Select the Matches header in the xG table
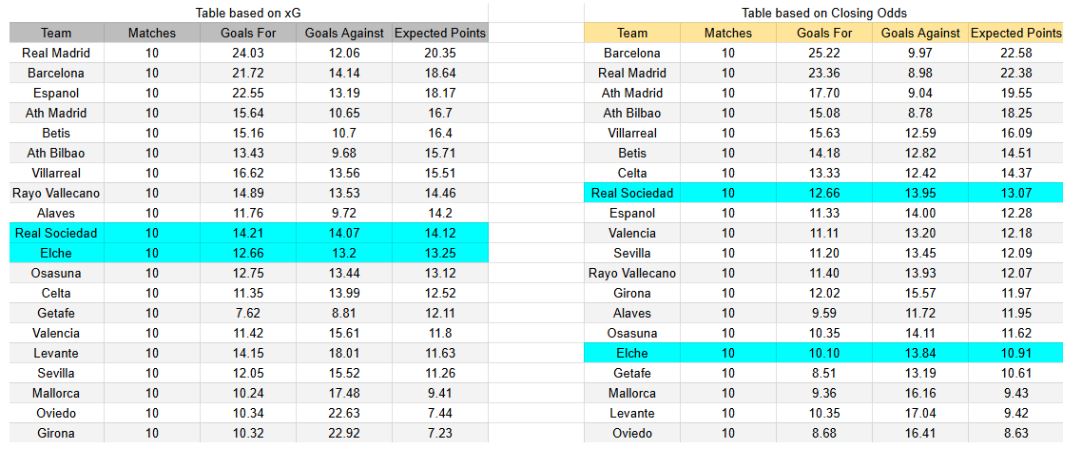 (151, 33)
